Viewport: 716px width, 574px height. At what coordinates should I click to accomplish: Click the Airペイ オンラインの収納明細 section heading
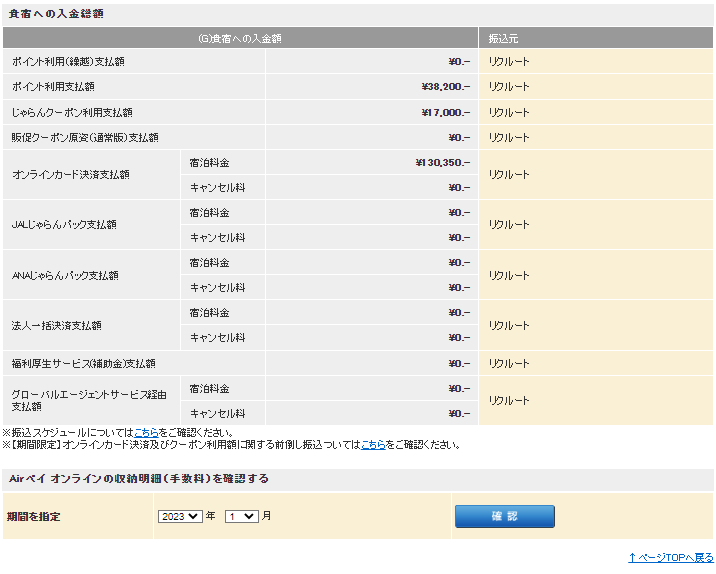pyautogui.click(x=139, y=478)
